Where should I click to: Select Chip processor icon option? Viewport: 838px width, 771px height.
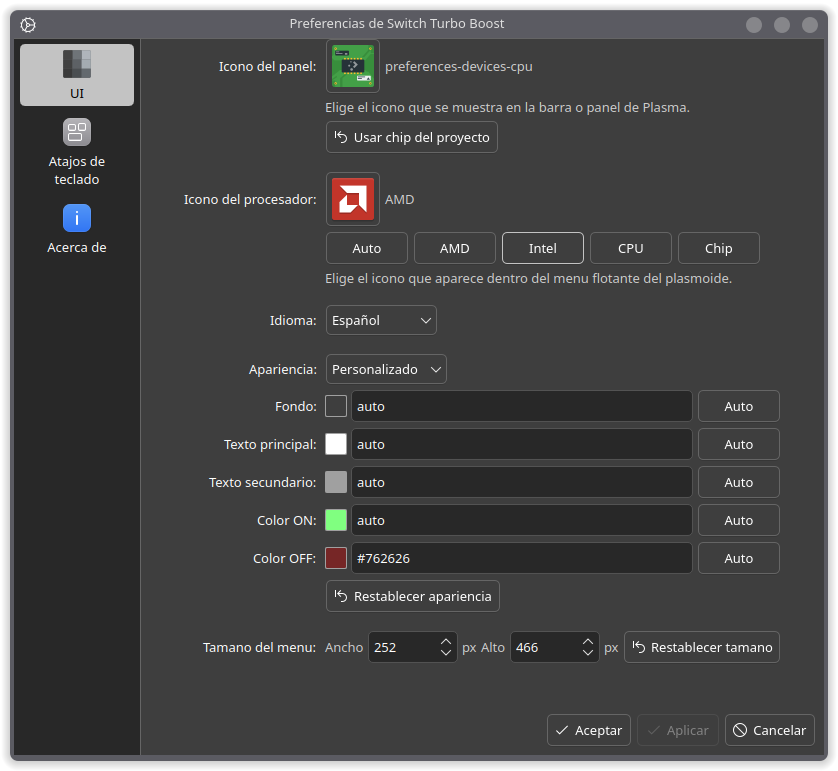click(718, 248)
